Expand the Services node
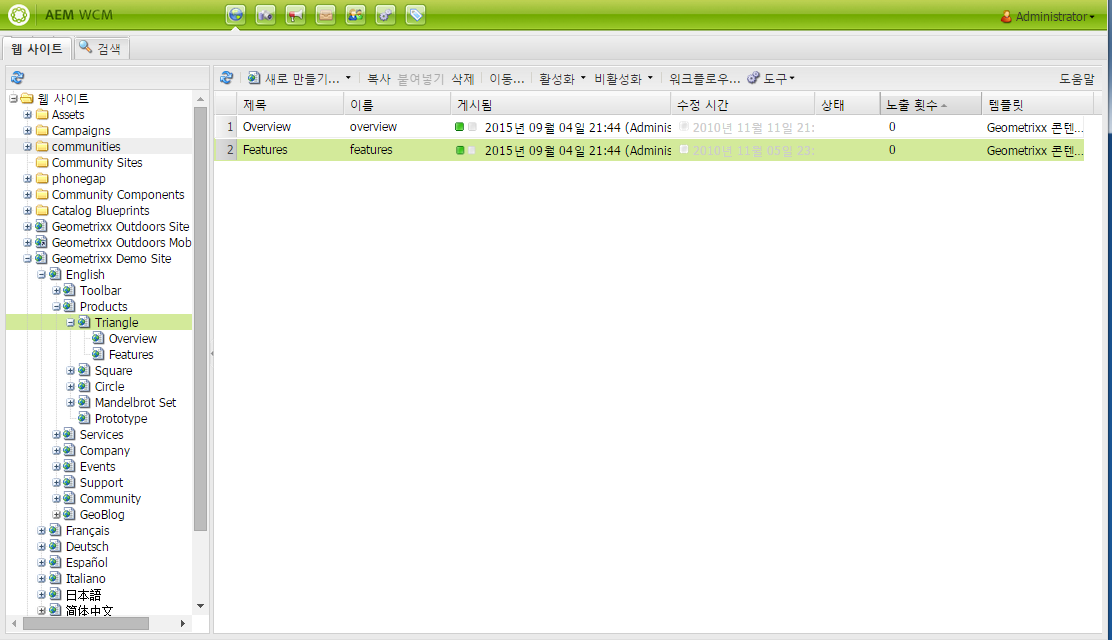Screen dimensions: 1112x640 click(x=57, y=435)
